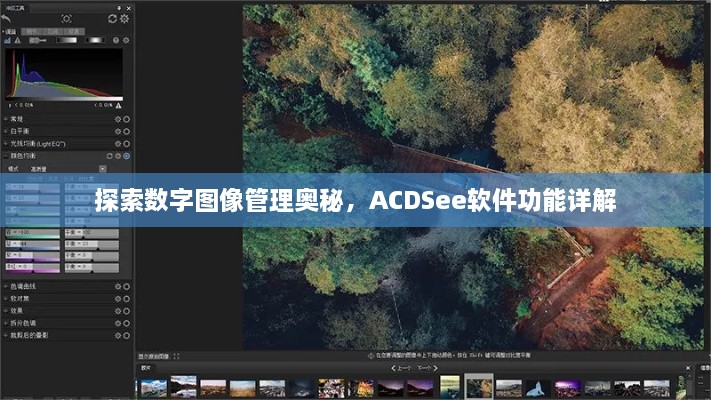The width and height of the screenshot is (711, 400).
Task: Switch to the 调谐 tab
Action: pyautogui.click(x=10, y=31)
